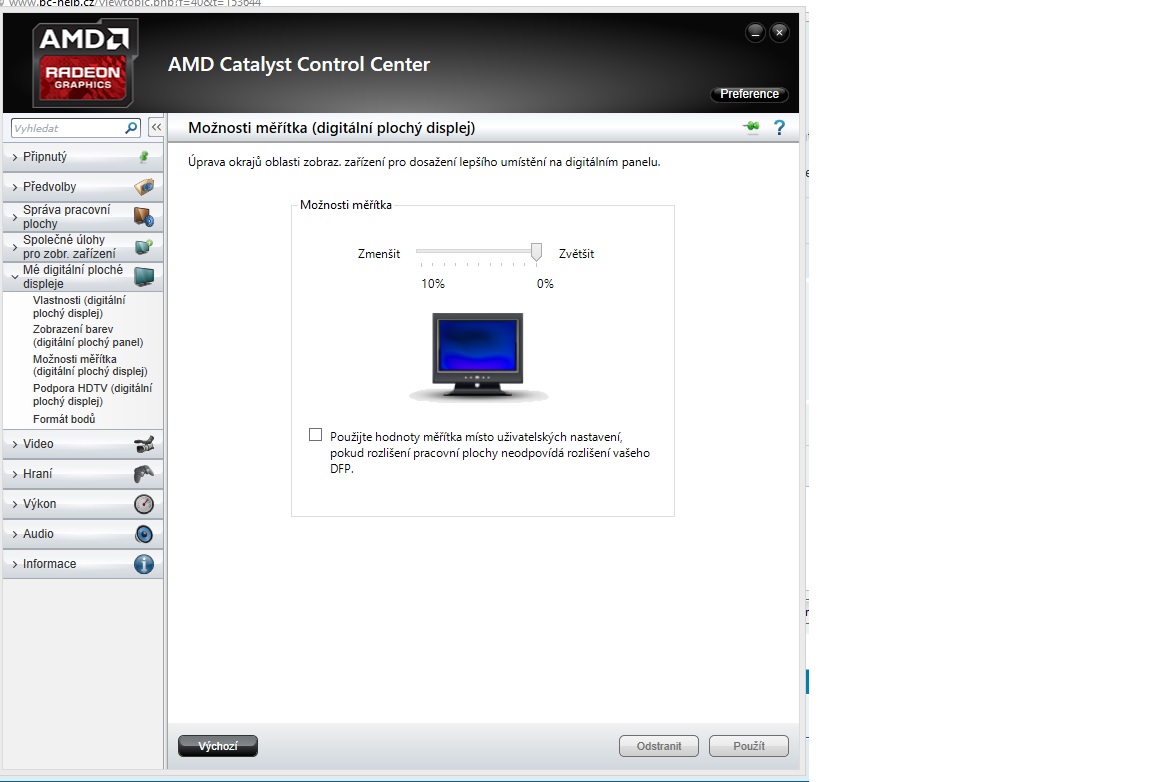Open Podpora HDTV (digitální plochý displej)

pos(93,395)
